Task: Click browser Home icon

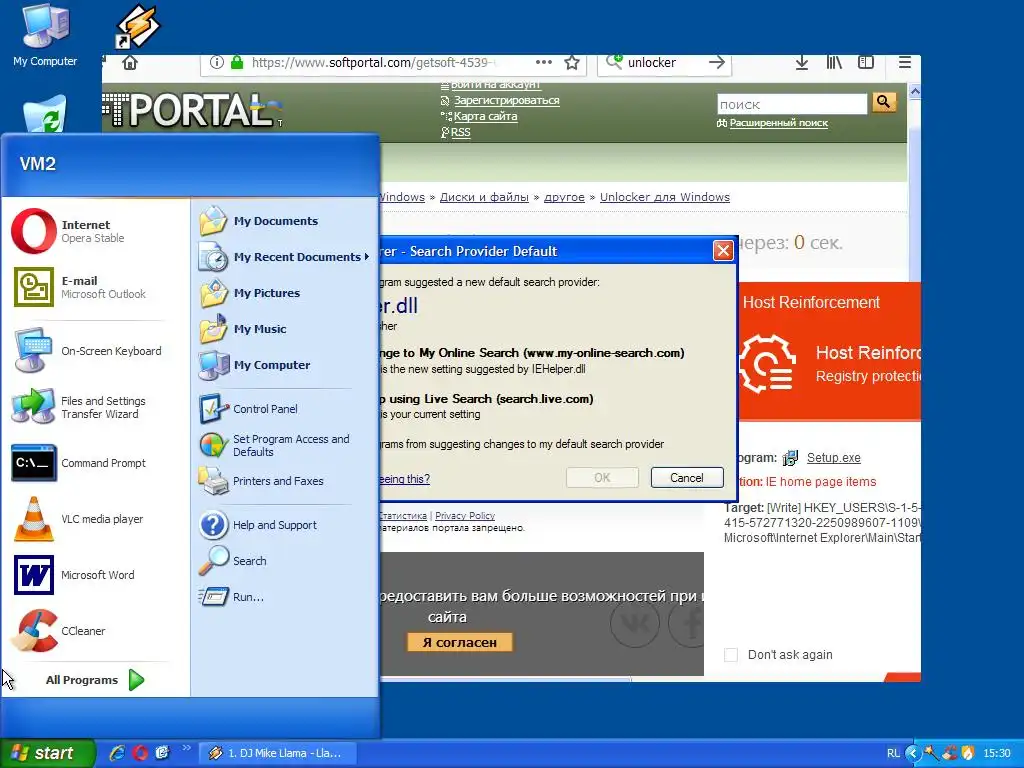Action: pyautogui.click(x=130, y=63)
